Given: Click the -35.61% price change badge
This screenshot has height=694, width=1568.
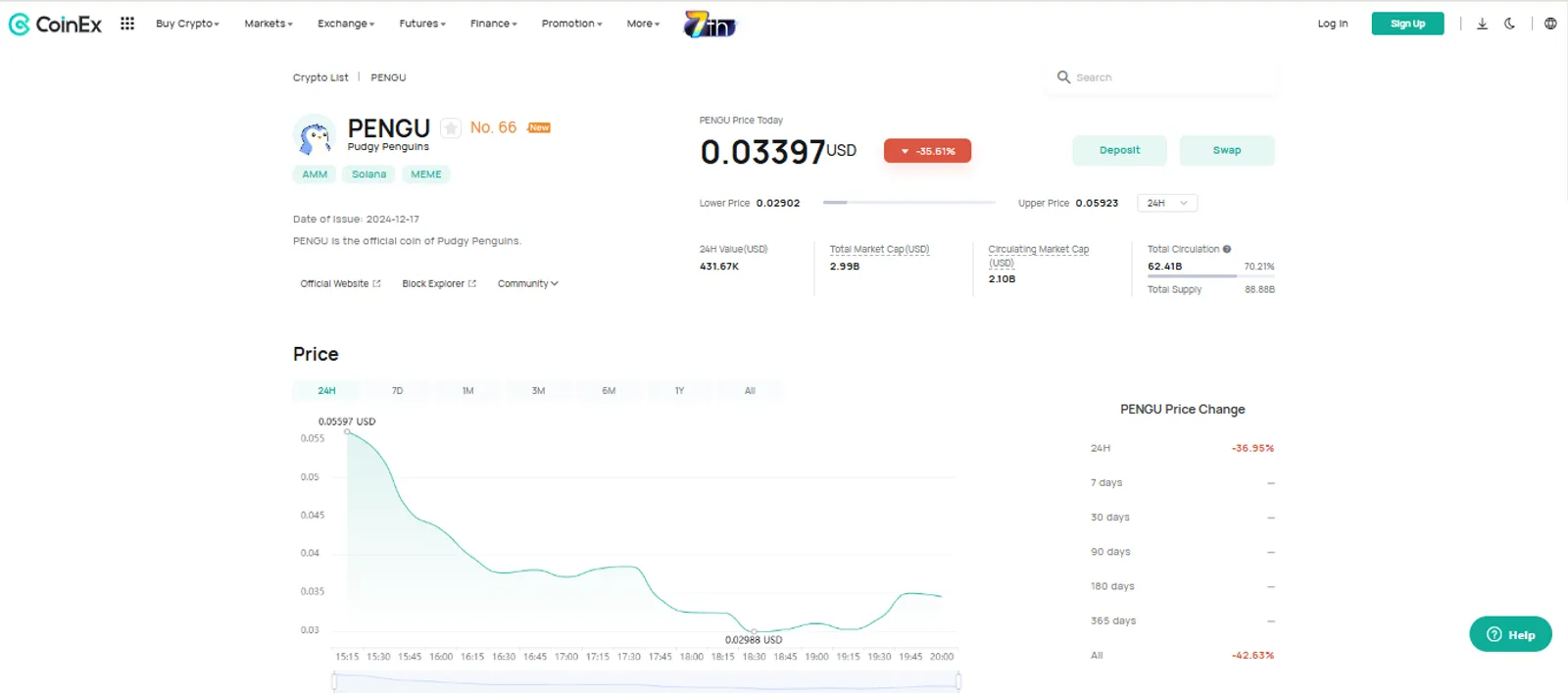Looking at the screenshot, I should coord(927,151).
